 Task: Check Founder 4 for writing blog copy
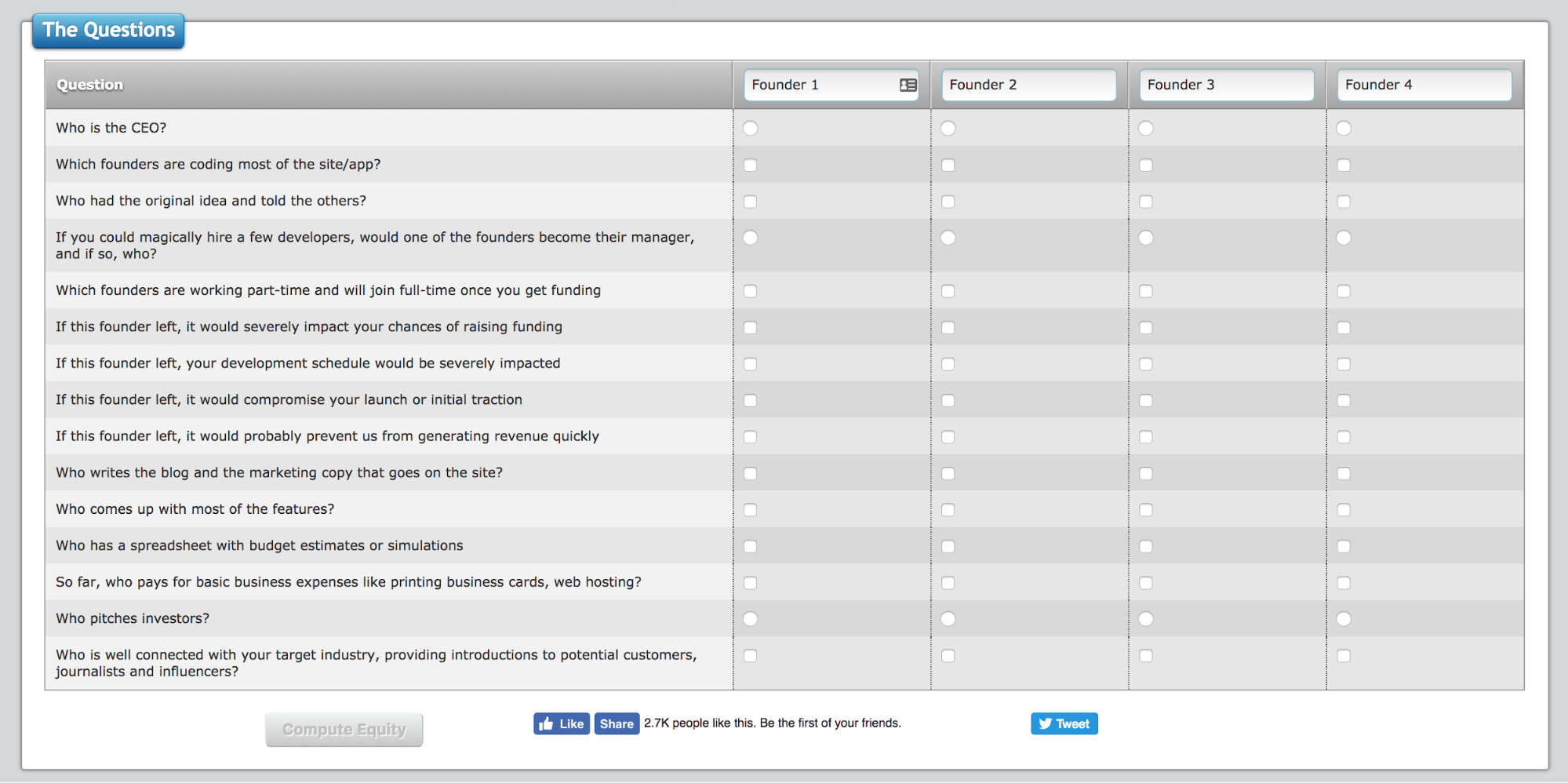tap(1344, 473)
